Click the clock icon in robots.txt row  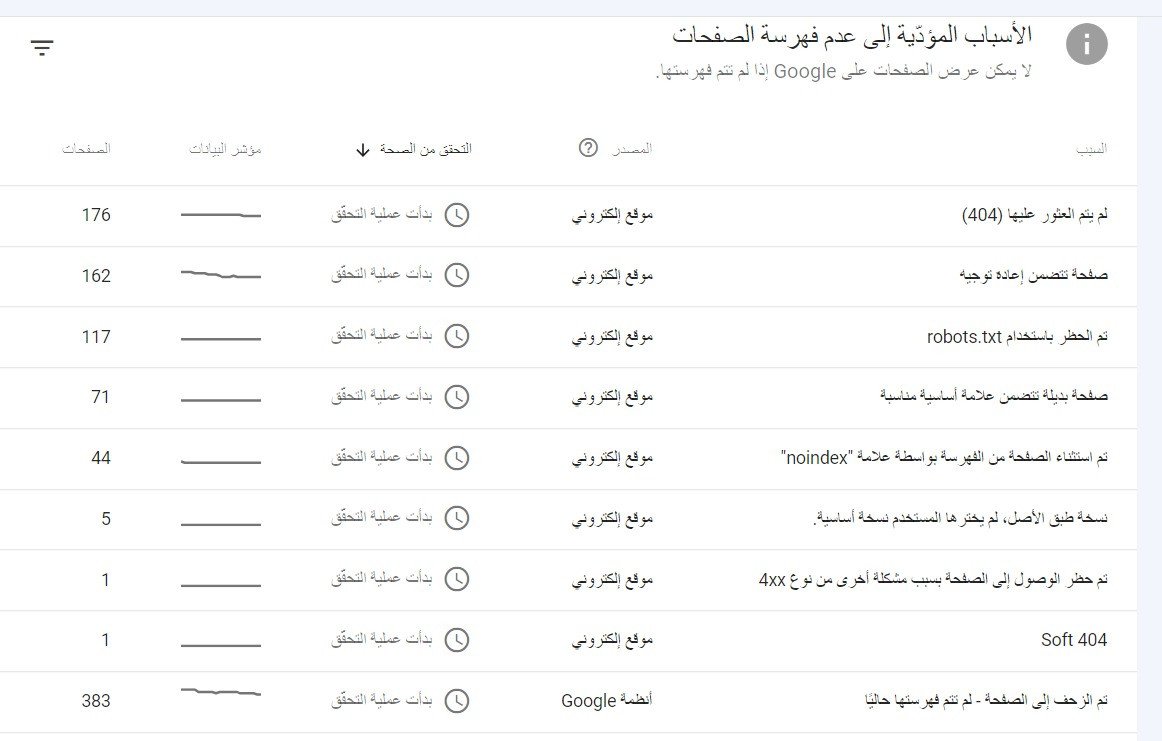click(x=456, y=337)
